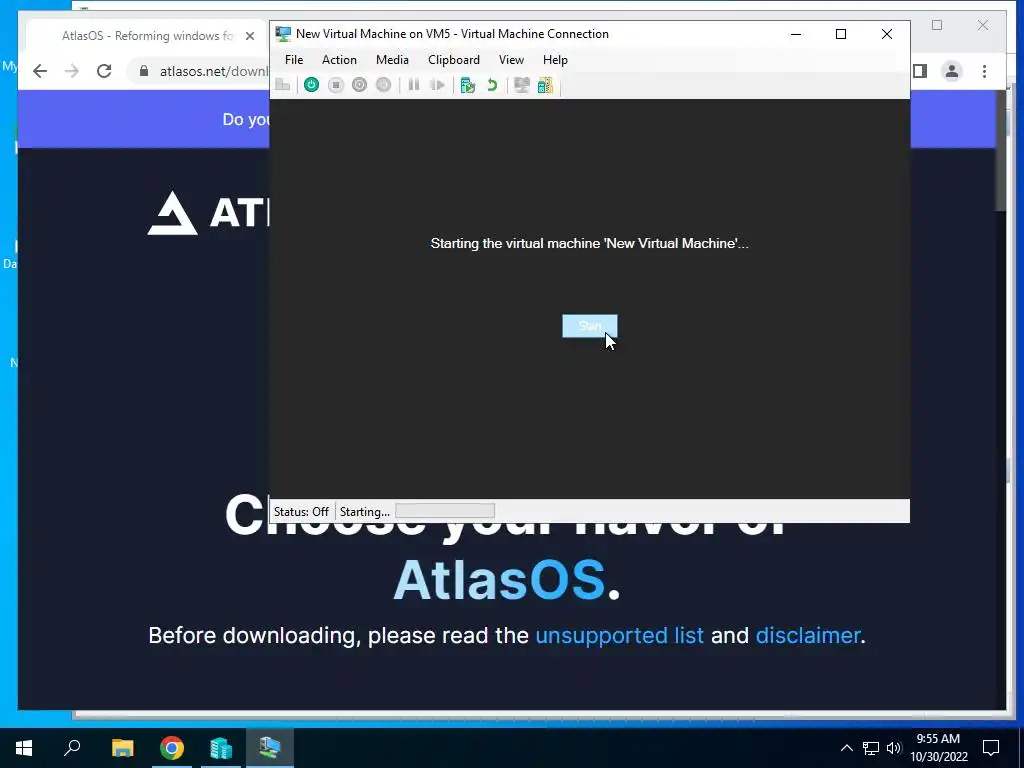Click 'Starting the virtual machine' message text
Image resolution: width=1024 pixels, height=768 pixels.
589,244
